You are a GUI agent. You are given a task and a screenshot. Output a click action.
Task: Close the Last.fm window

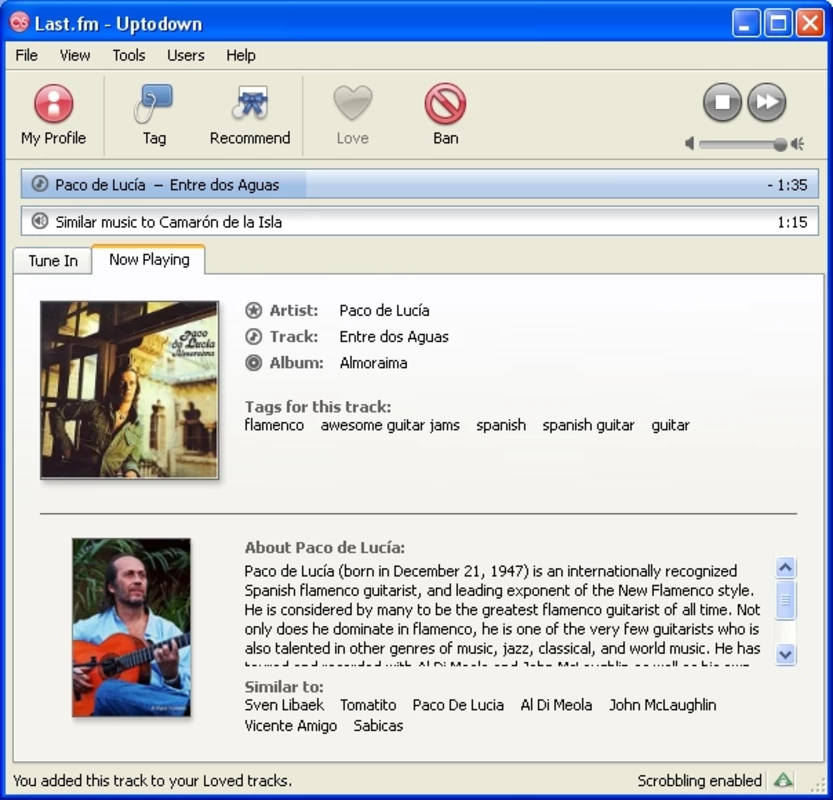pyautogui.click(x=810, y=23)
